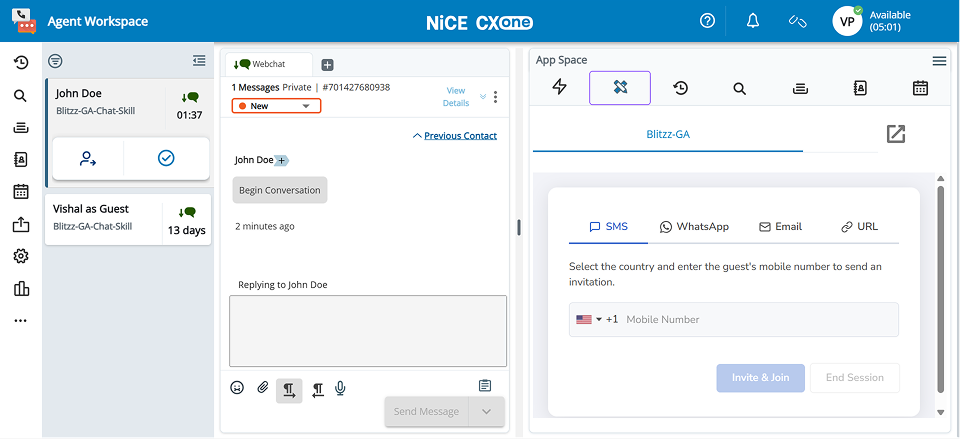This screenshot has width=960, height=439.
Task: Set left-to-right text direction
Action: pyautogui.click(x=289, y=390)
